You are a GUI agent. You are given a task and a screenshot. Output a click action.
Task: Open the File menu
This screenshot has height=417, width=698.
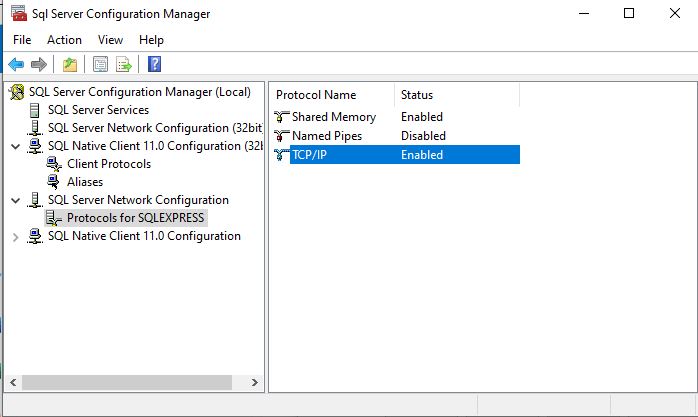click(22, 40)
